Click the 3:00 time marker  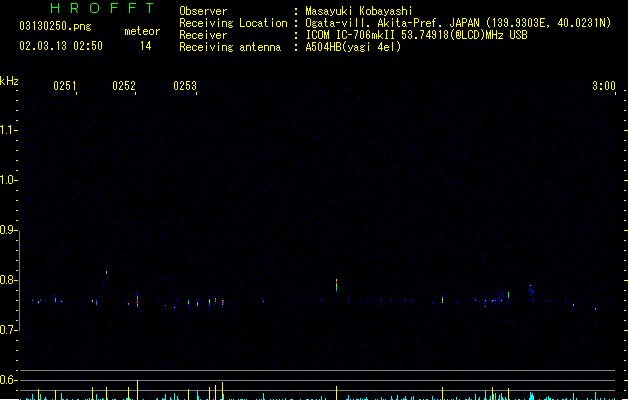click(604, 86)
